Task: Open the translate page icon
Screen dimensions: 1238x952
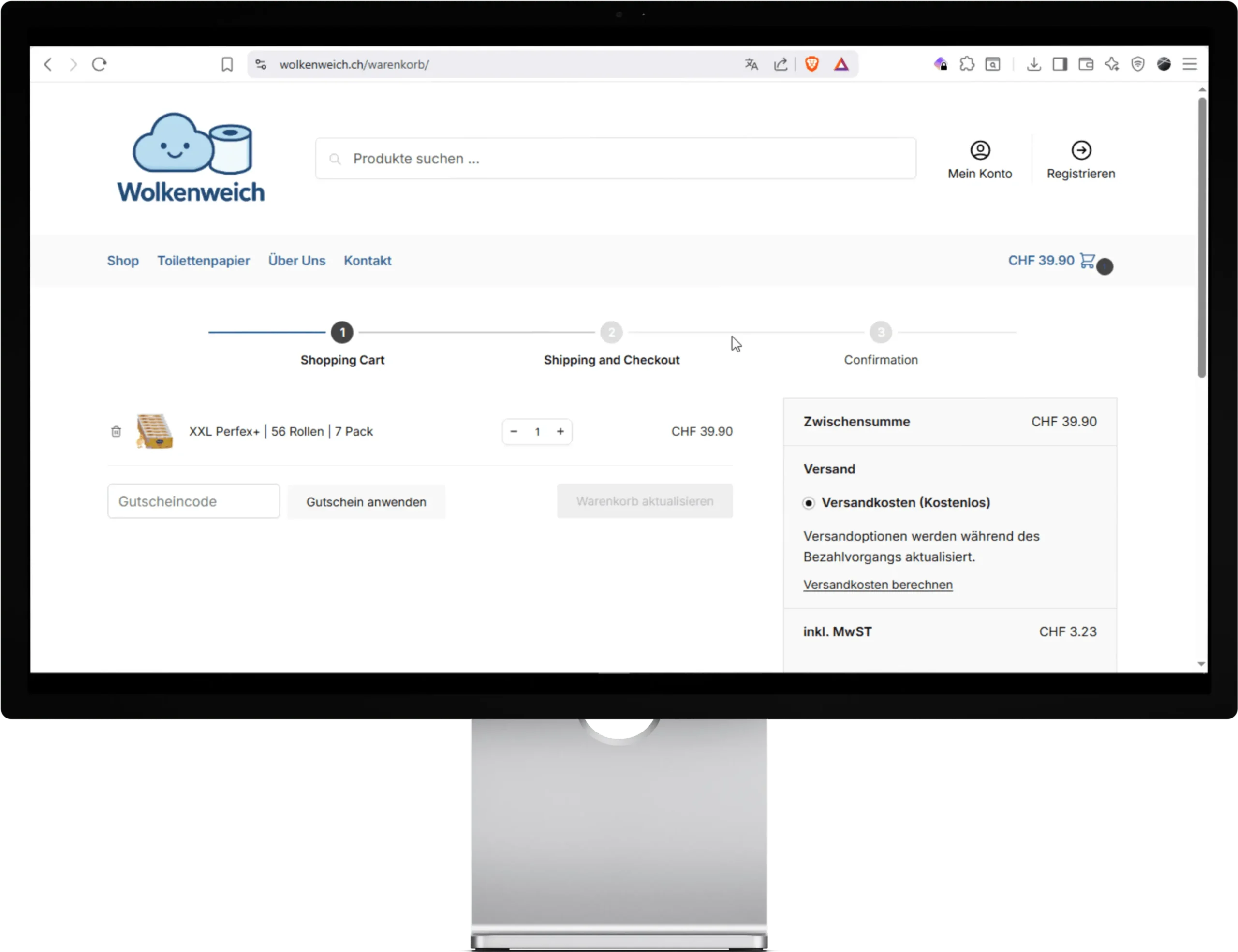Action: [751, 65]
